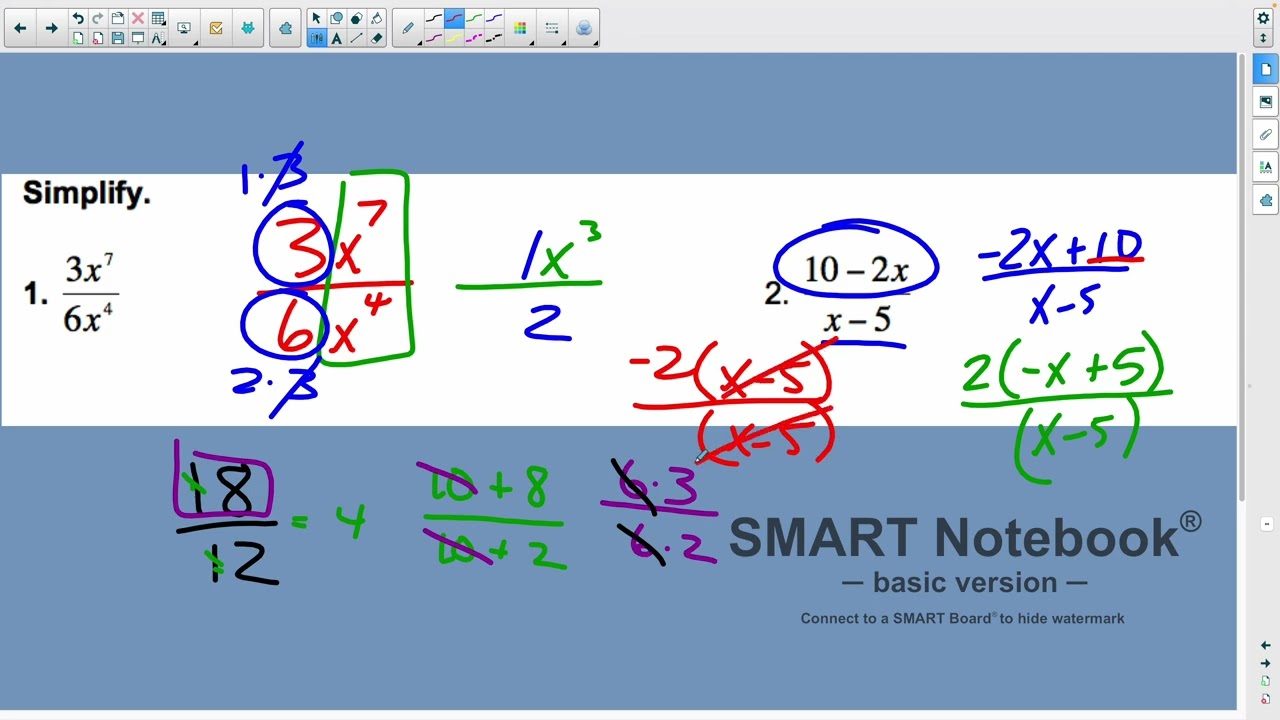This screenshot has width=1280, height=720.
Task: Open Add-ons tab in sidebar
Action: [x=1265, y=199]
